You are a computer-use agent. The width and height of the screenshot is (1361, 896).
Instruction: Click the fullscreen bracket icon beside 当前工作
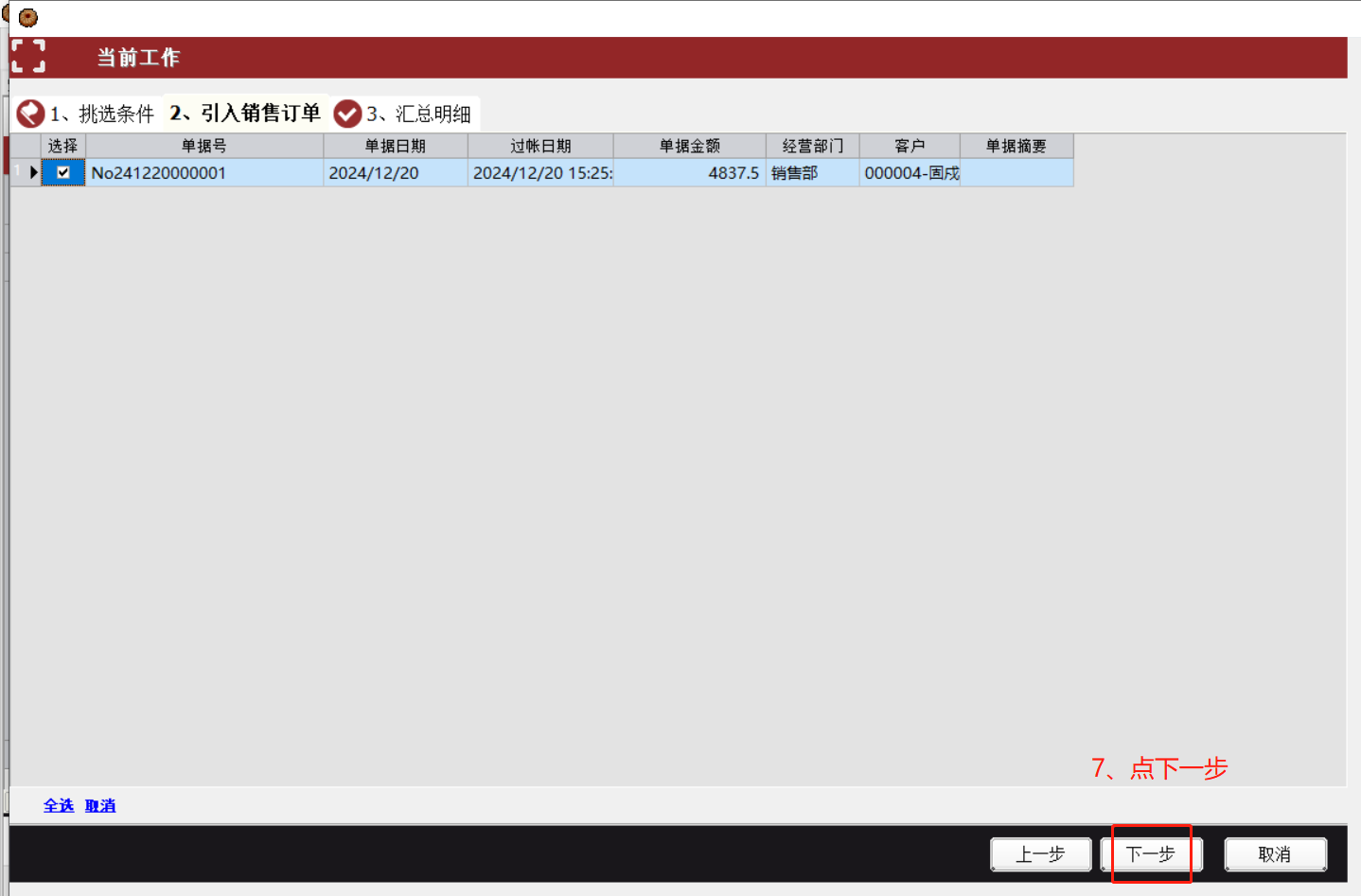[x=28, y=57]
